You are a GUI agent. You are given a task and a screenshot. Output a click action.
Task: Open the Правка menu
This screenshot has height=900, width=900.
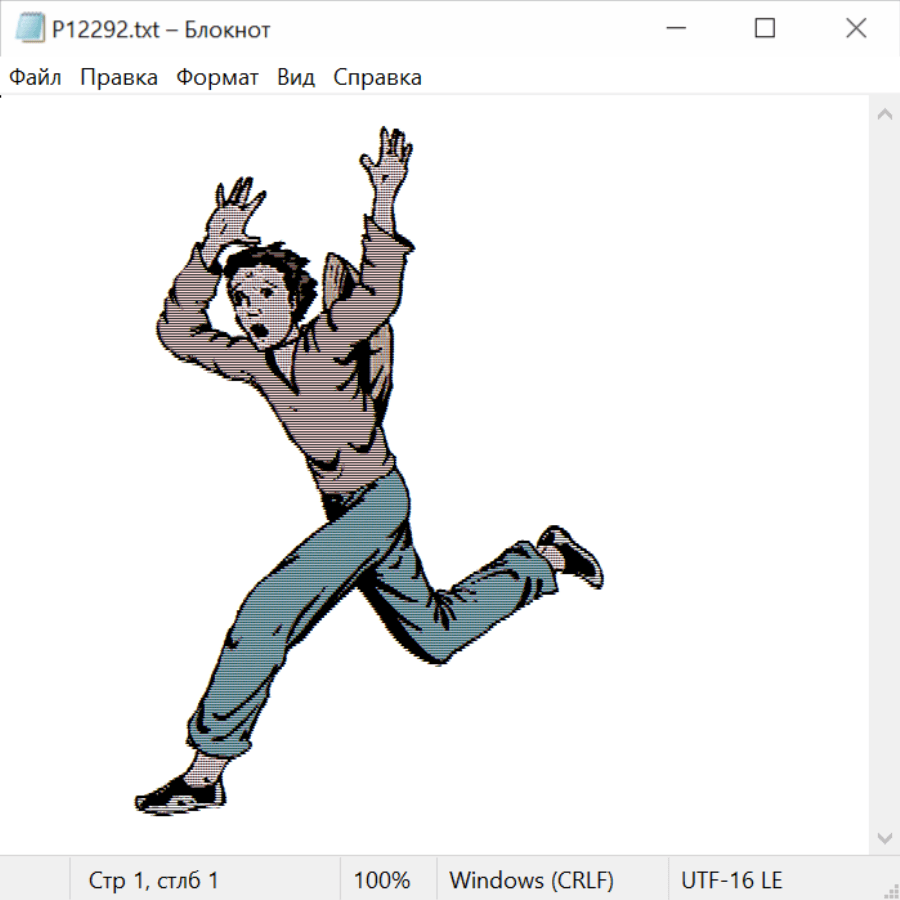click(x=119, y=78)
